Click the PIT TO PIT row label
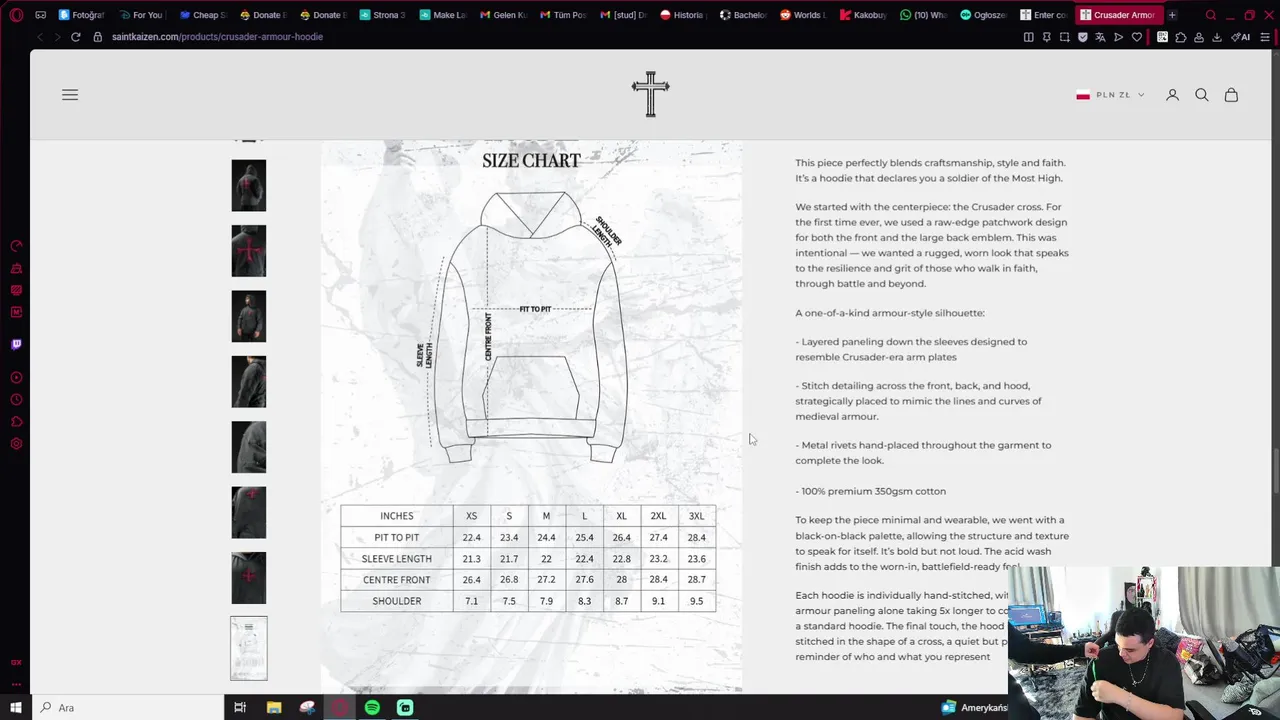This screenshot has height=720, width=1280. (x=397, y=538)
